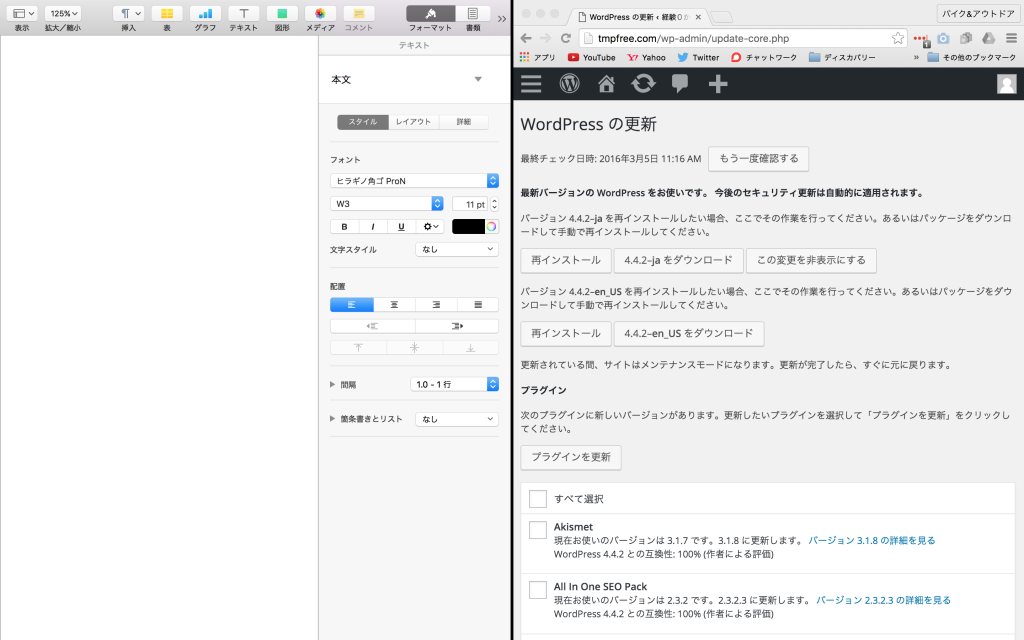Click the plus icon to add new content
Image resolution: width=1024 pixels, height=640 pixels.
718,84
